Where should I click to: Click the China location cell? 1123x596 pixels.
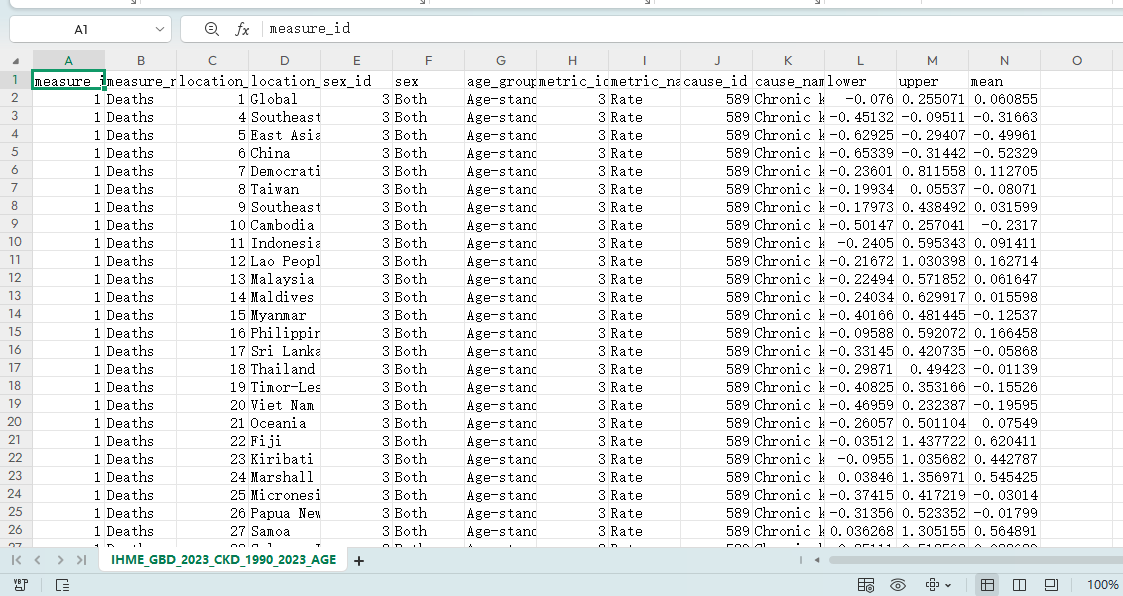pos(284,153)
